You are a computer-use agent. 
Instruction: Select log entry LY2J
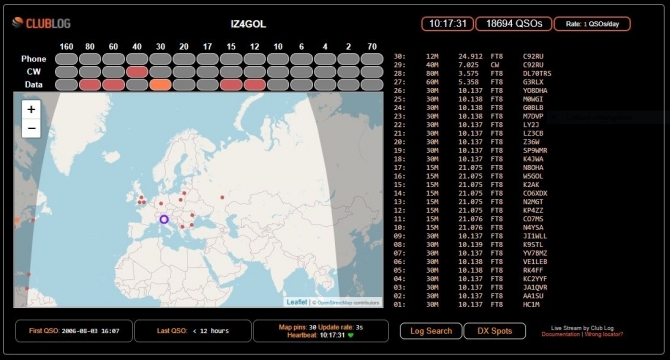point(467,125)
